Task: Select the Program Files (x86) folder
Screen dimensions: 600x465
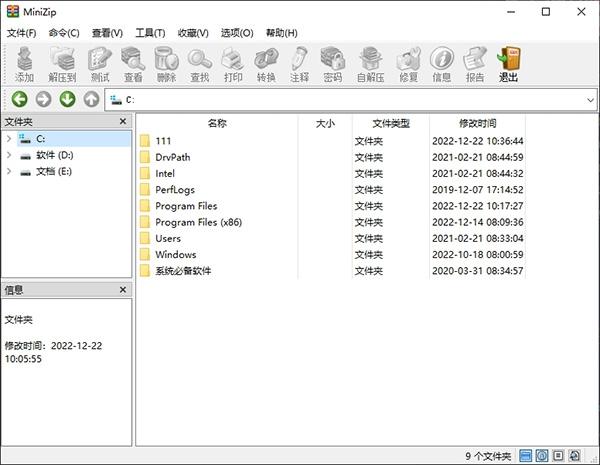Action: pyautogui.click(x=199, y=222)
